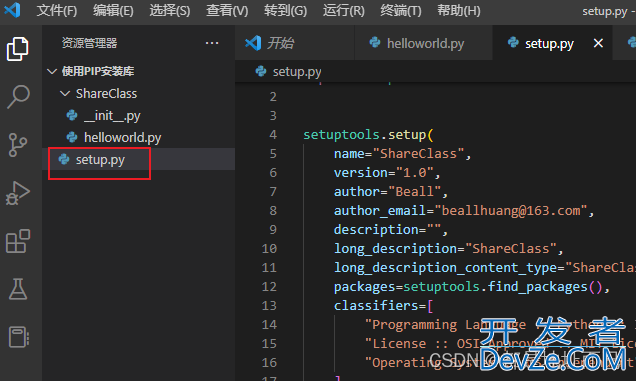Click the long_description_content_type line

pos(485,268)
